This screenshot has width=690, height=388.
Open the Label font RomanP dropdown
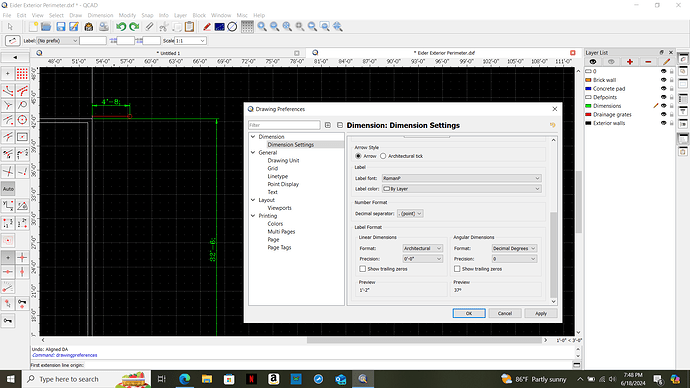461,178
